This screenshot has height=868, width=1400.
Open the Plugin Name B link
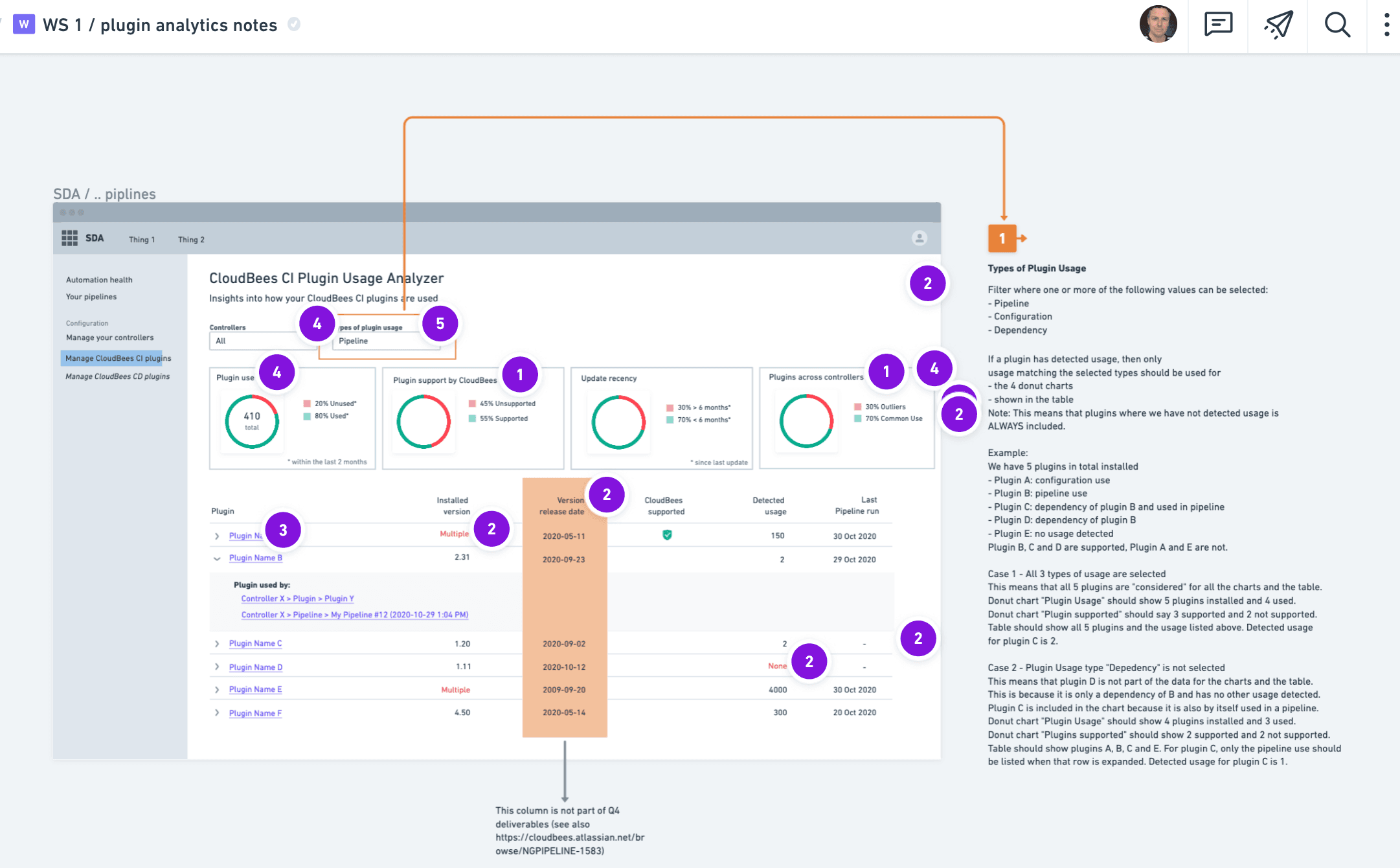tap(255, 558)
